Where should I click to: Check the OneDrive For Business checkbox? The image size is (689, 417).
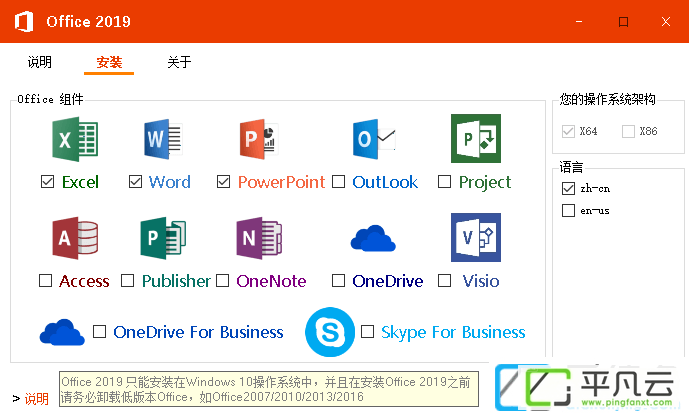100,331
